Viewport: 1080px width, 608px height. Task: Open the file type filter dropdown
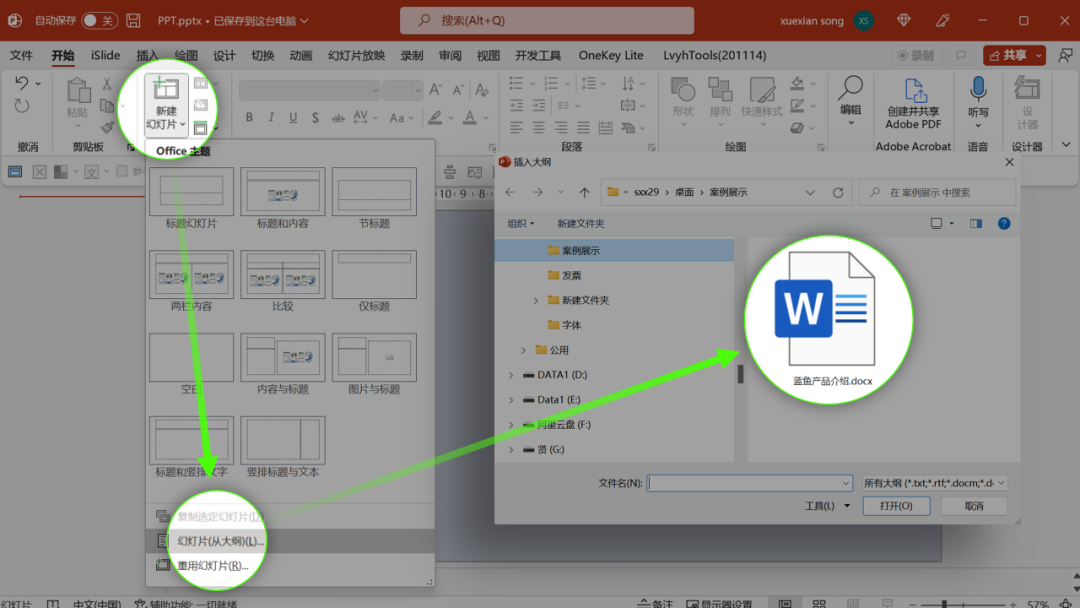[x=934, y=483]
